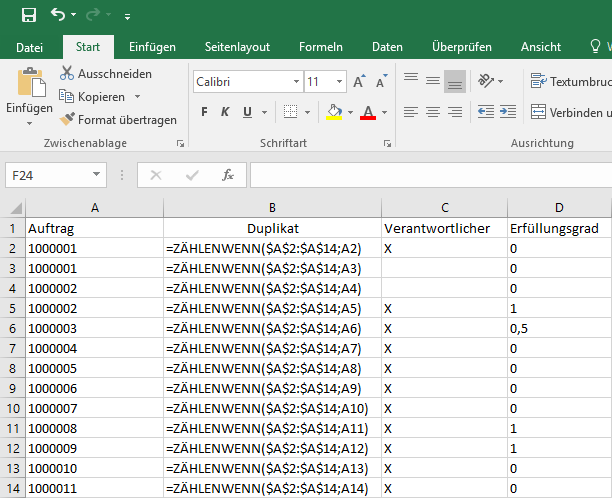Click the formula bar enter checkmark icon
The image size is (612, 498).
pos(192,175)
